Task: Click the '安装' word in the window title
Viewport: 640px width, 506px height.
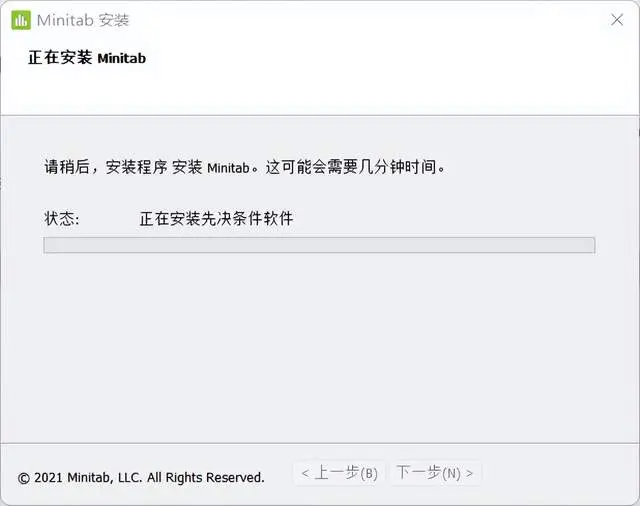Action: (x=114, y=20)
